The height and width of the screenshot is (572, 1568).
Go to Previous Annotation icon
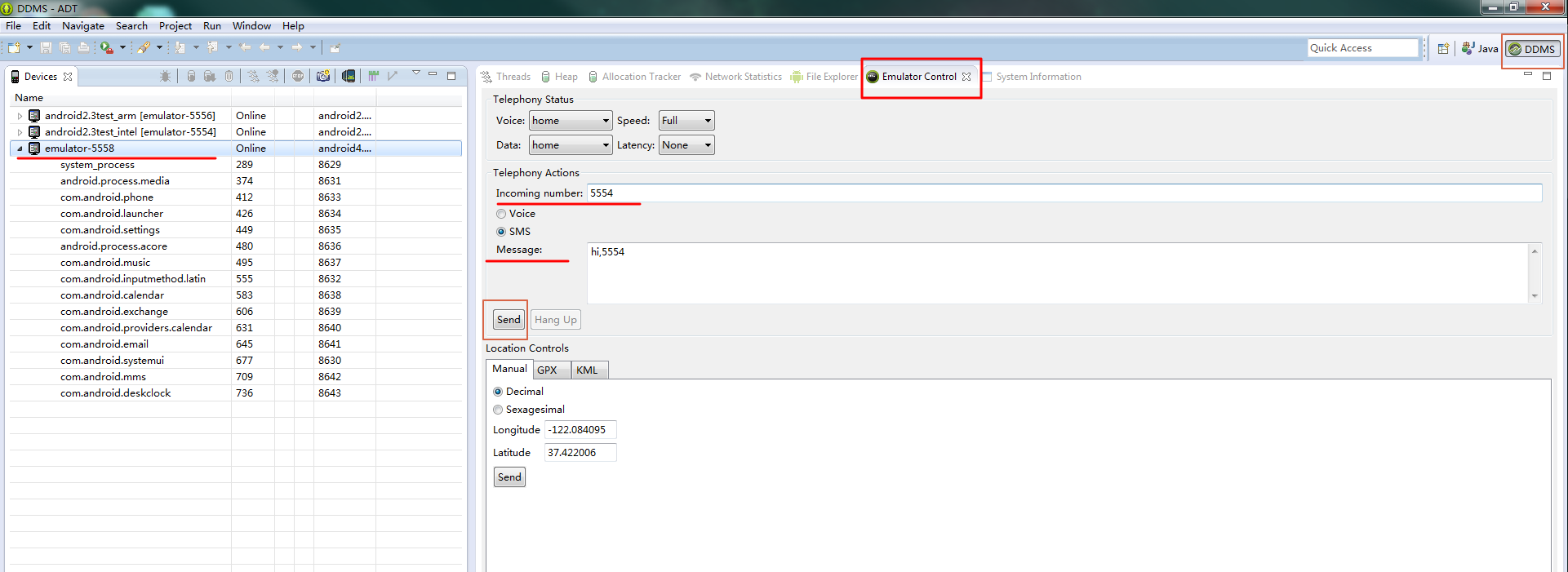tap(212, 48)
